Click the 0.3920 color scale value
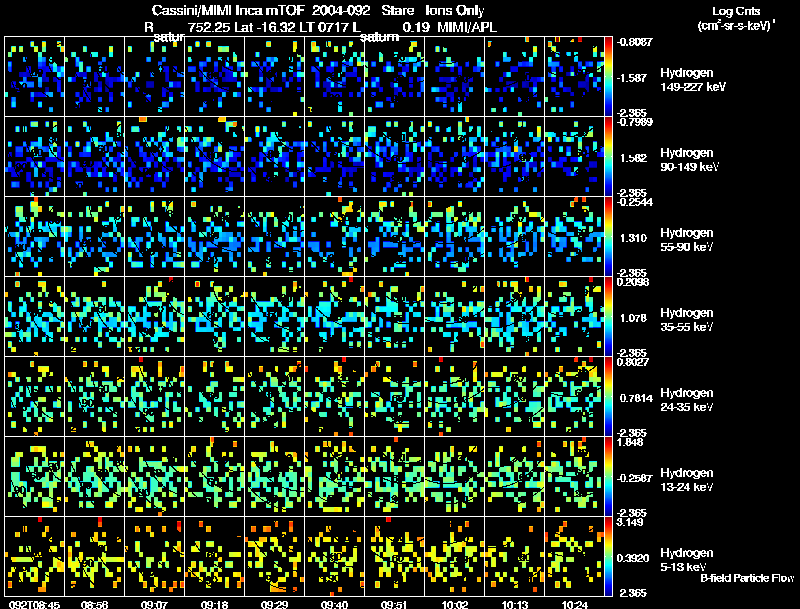This screenshot has width=800, height=609. click(x=633, y=558)
